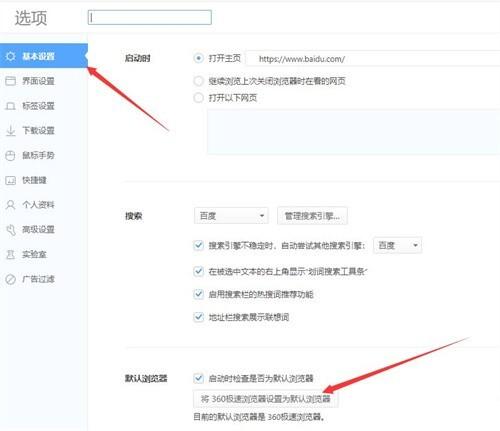
Task: Click the 个人资料 person icon
Action: (10, 205)
